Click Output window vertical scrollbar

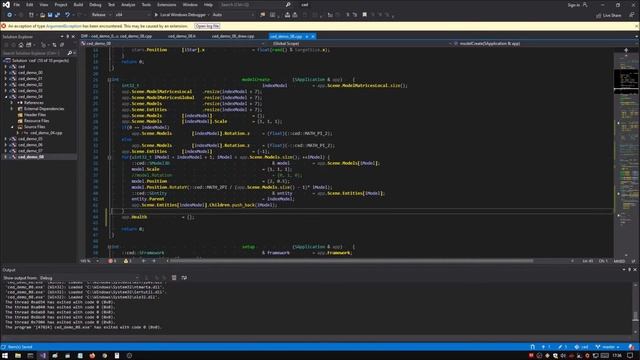(x=636, y=308)
